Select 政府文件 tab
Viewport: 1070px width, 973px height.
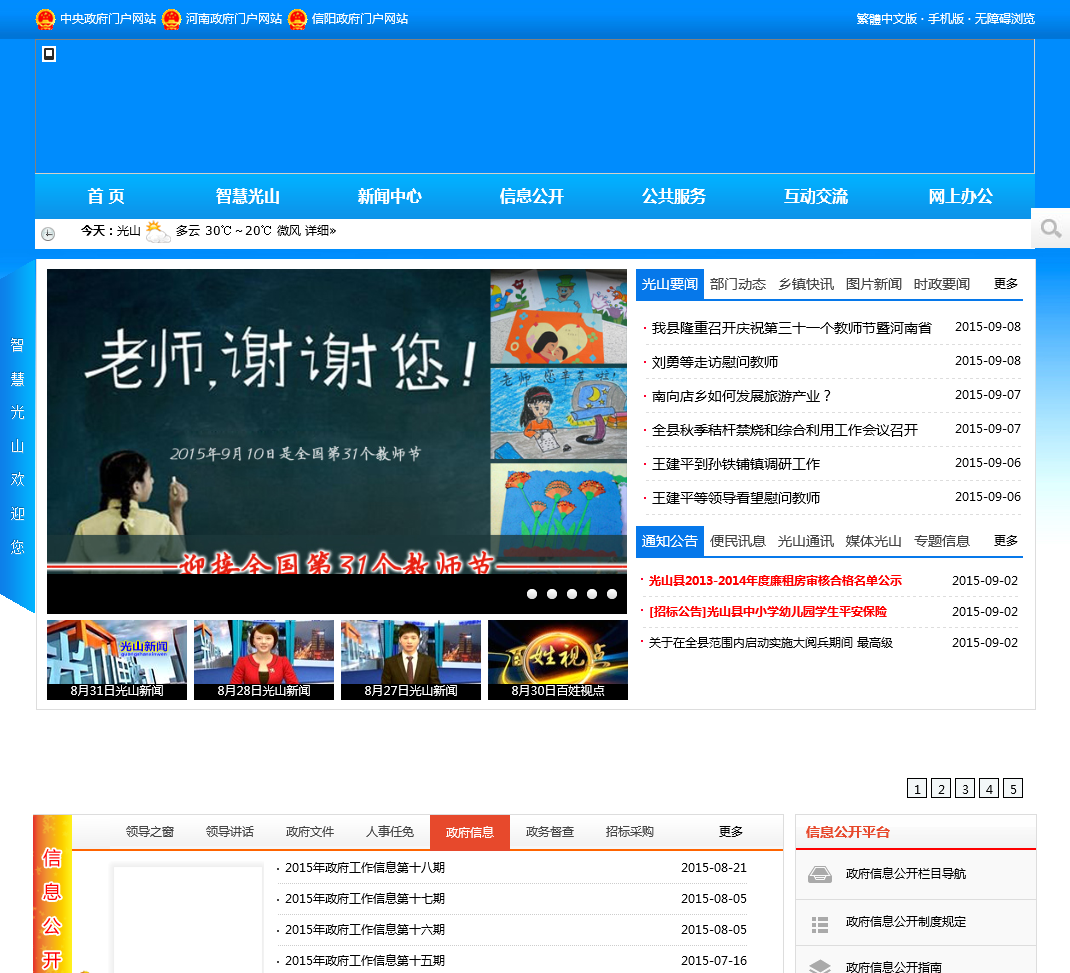[310, 832]
